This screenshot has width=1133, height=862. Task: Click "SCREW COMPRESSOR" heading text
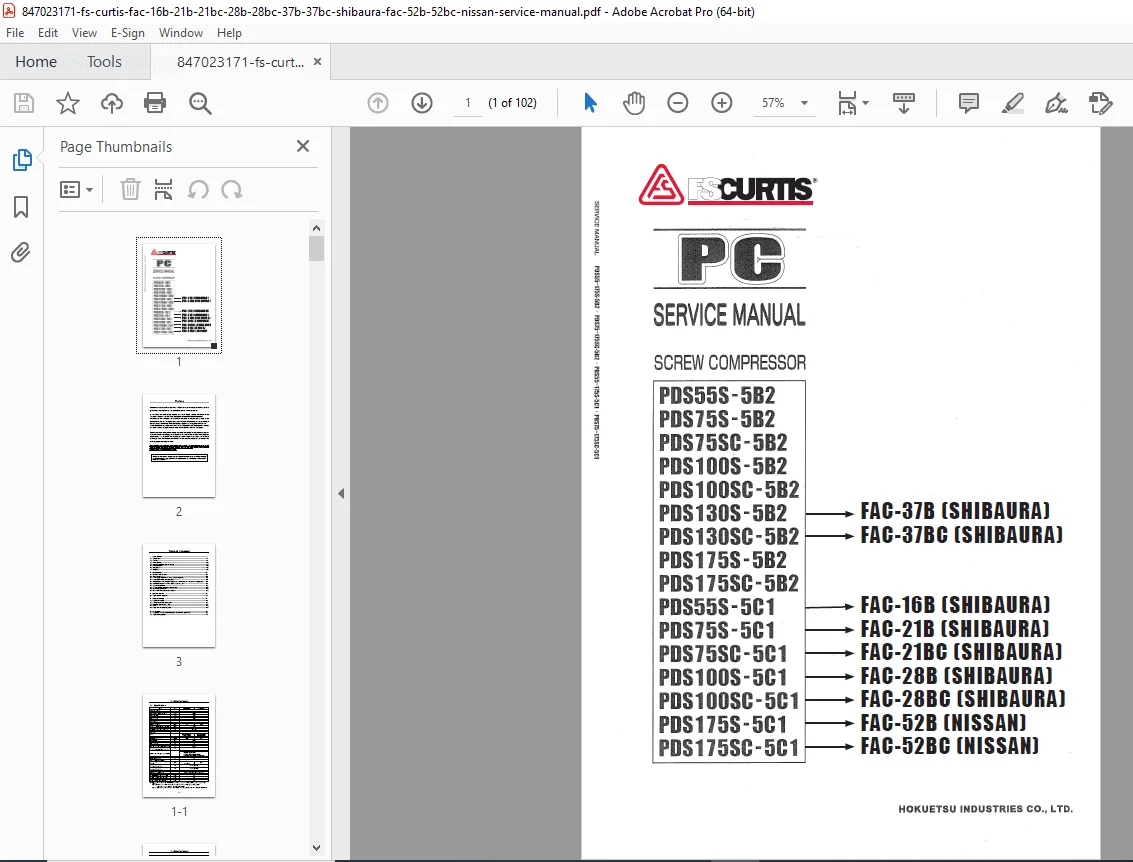[730, 363]
